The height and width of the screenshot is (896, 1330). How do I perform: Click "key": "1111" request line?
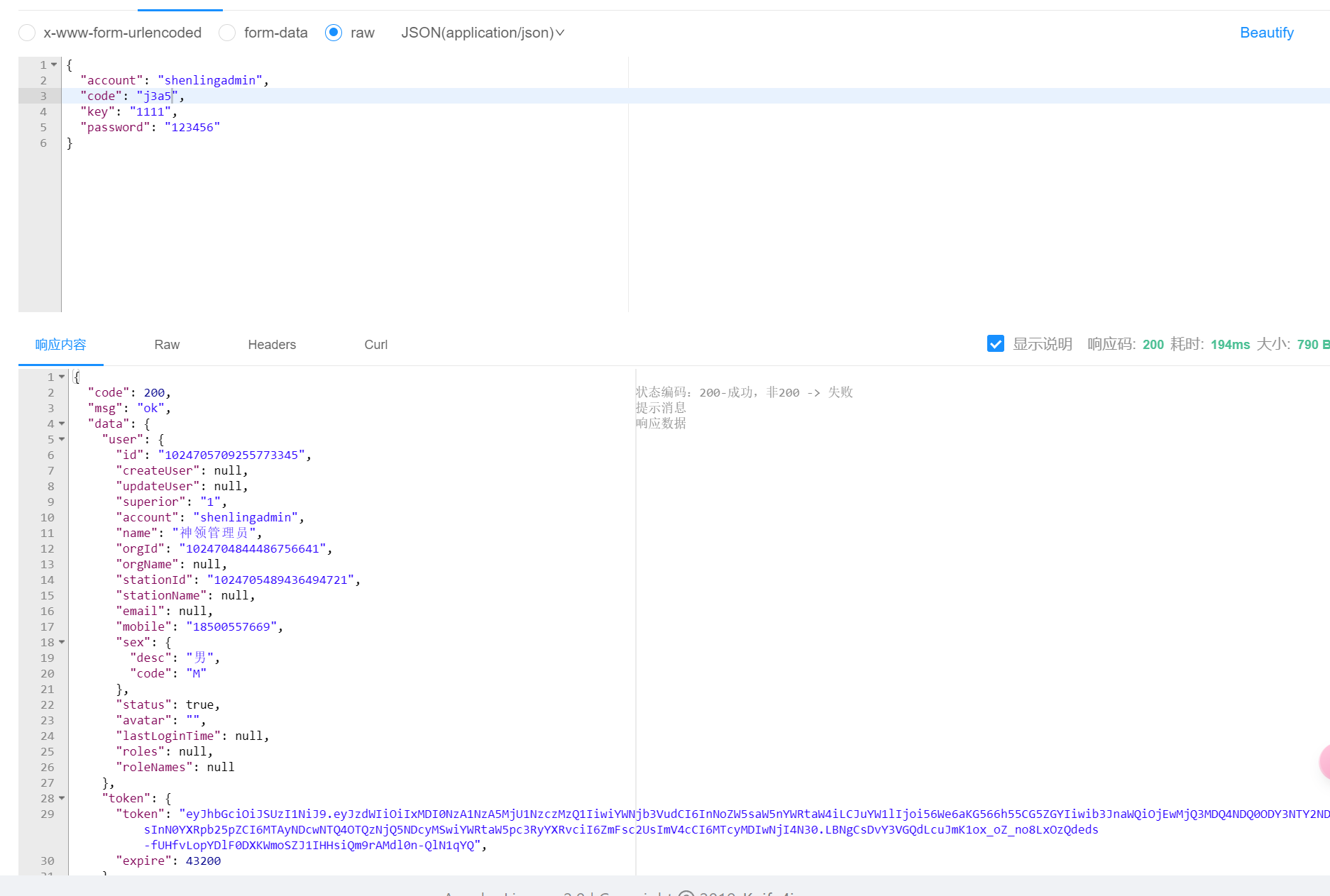coord(128,111)
